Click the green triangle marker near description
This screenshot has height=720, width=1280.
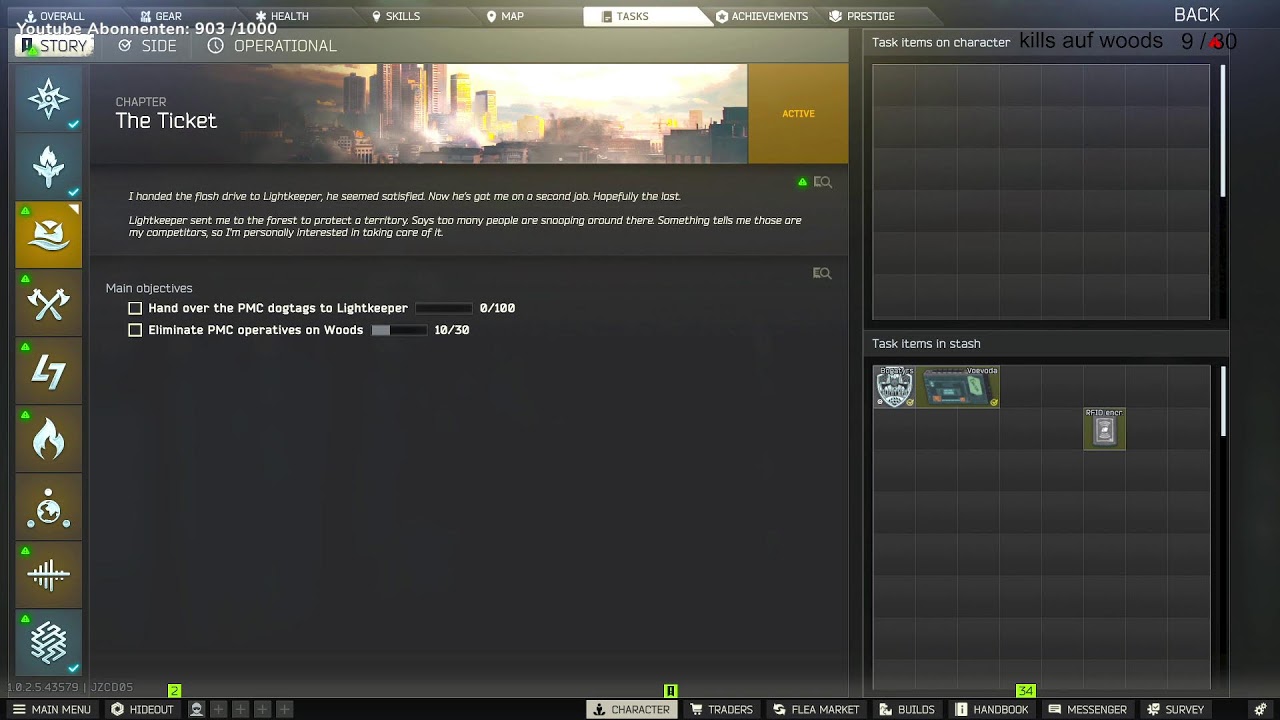point(802,182)
